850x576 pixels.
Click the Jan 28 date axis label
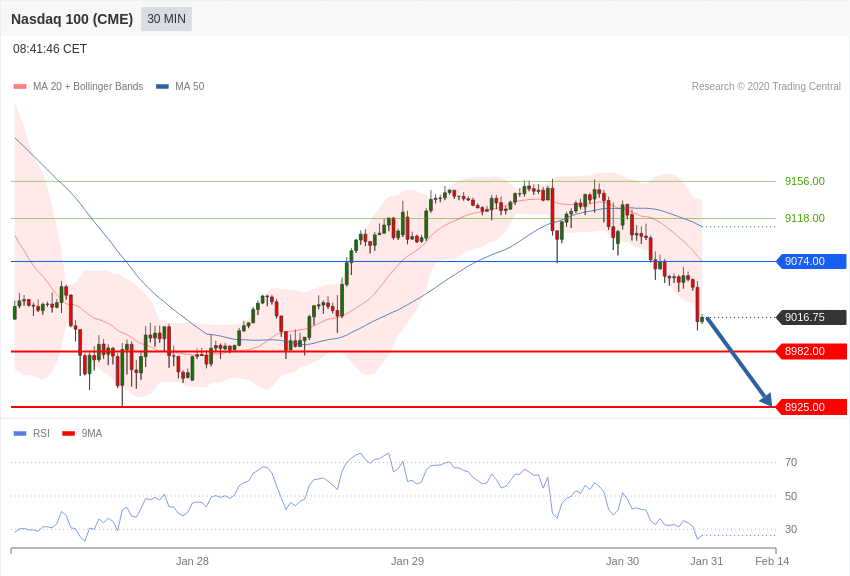click(x=192, y=561)
